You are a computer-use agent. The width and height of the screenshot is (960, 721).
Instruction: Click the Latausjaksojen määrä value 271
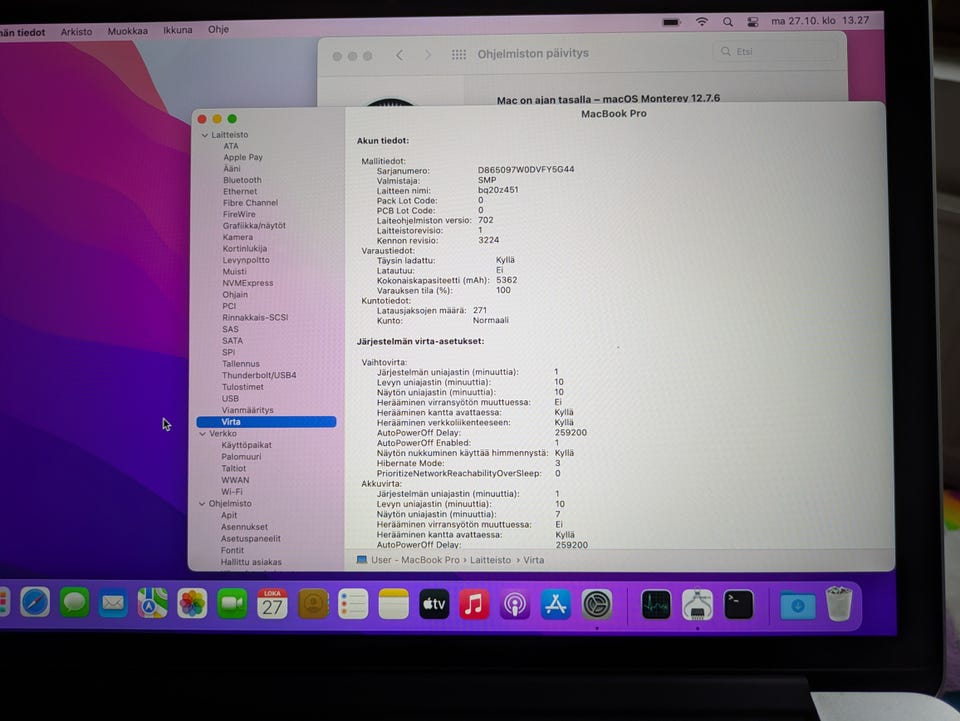point(480,311)
